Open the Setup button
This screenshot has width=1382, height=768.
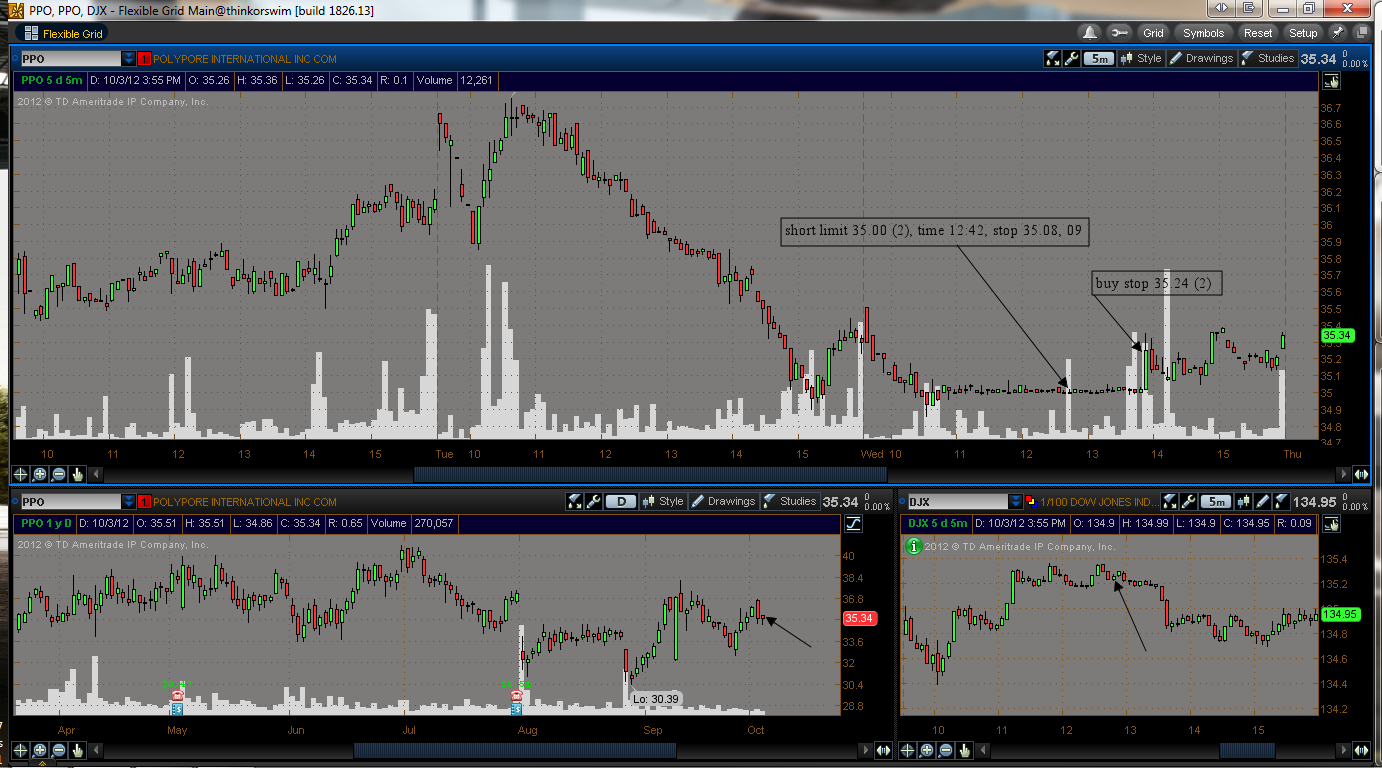tap(1302, 33)
